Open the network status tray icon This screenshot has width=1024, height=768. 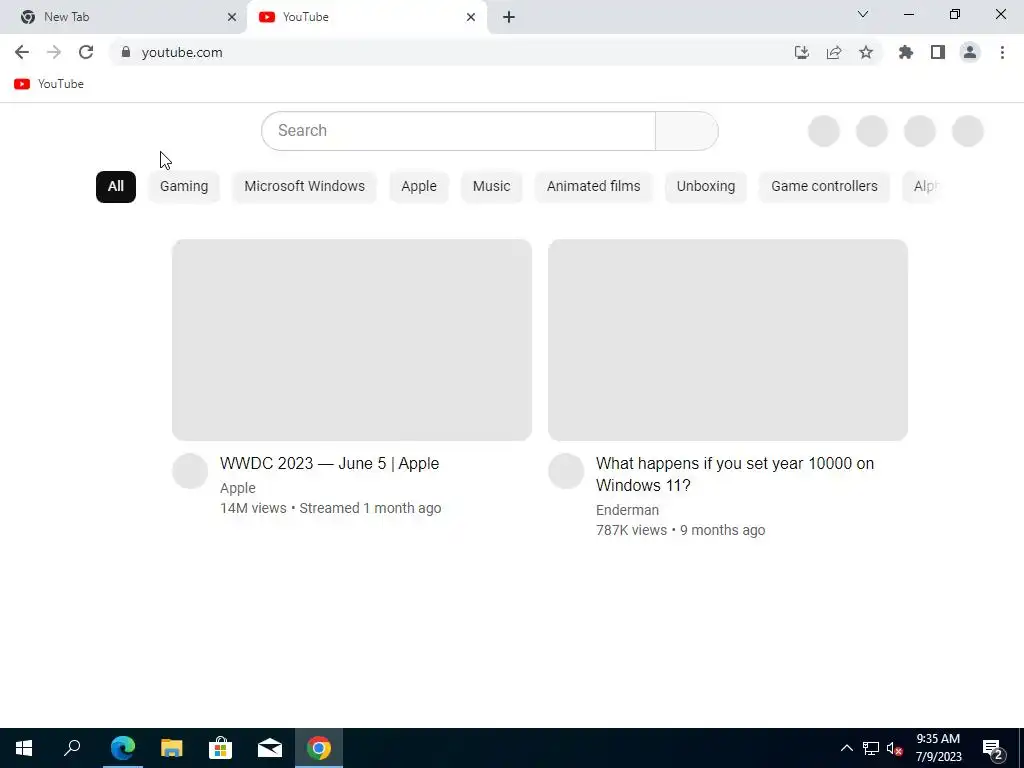[871, 748]
